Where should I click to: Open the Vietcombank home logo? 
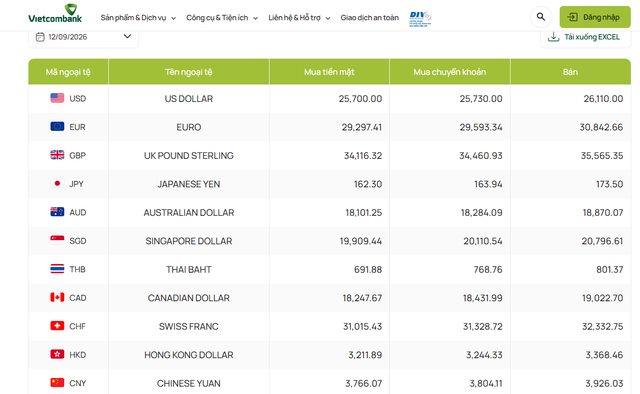(x=55, y=14)
